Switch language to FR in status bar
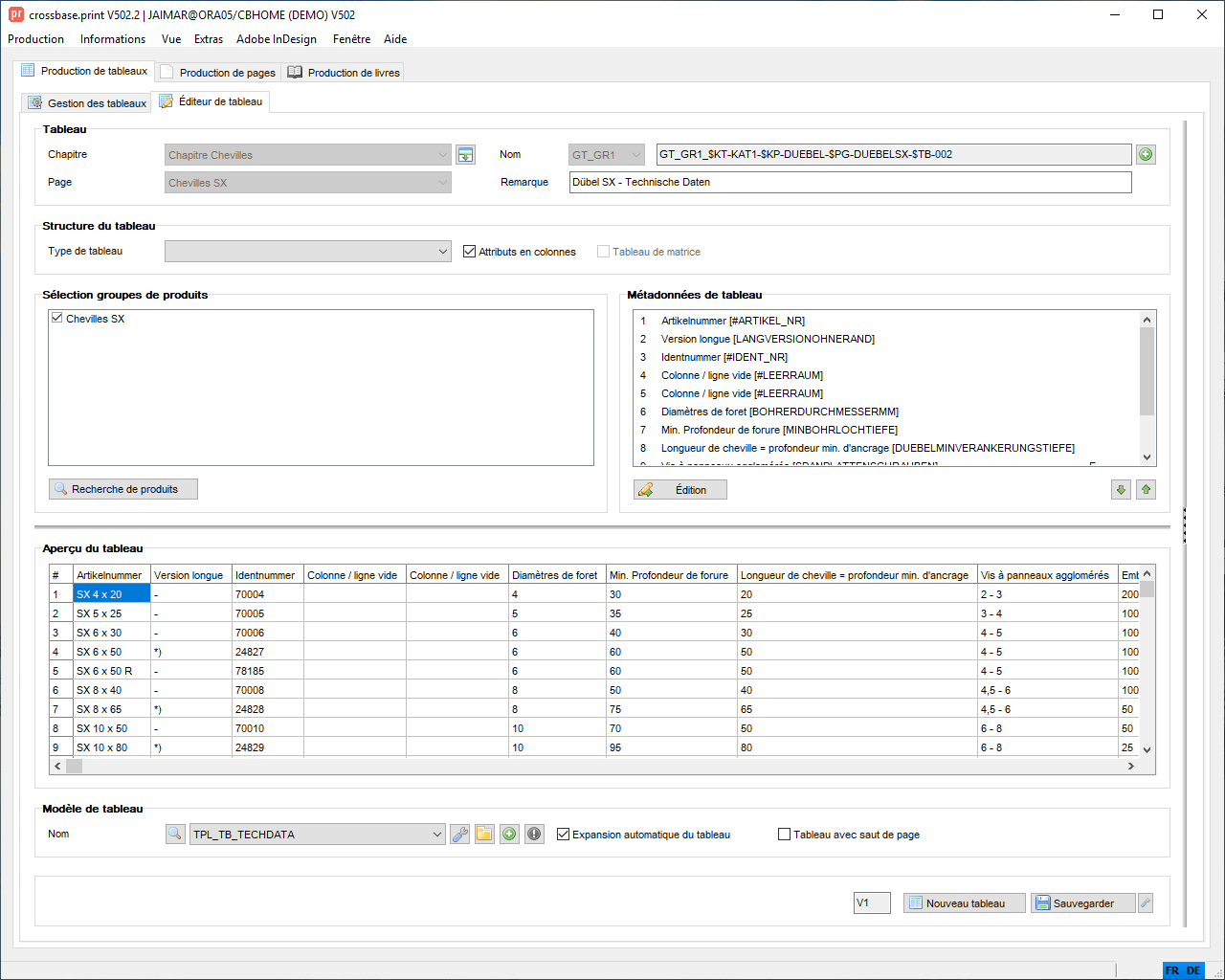 [1172, 970]
